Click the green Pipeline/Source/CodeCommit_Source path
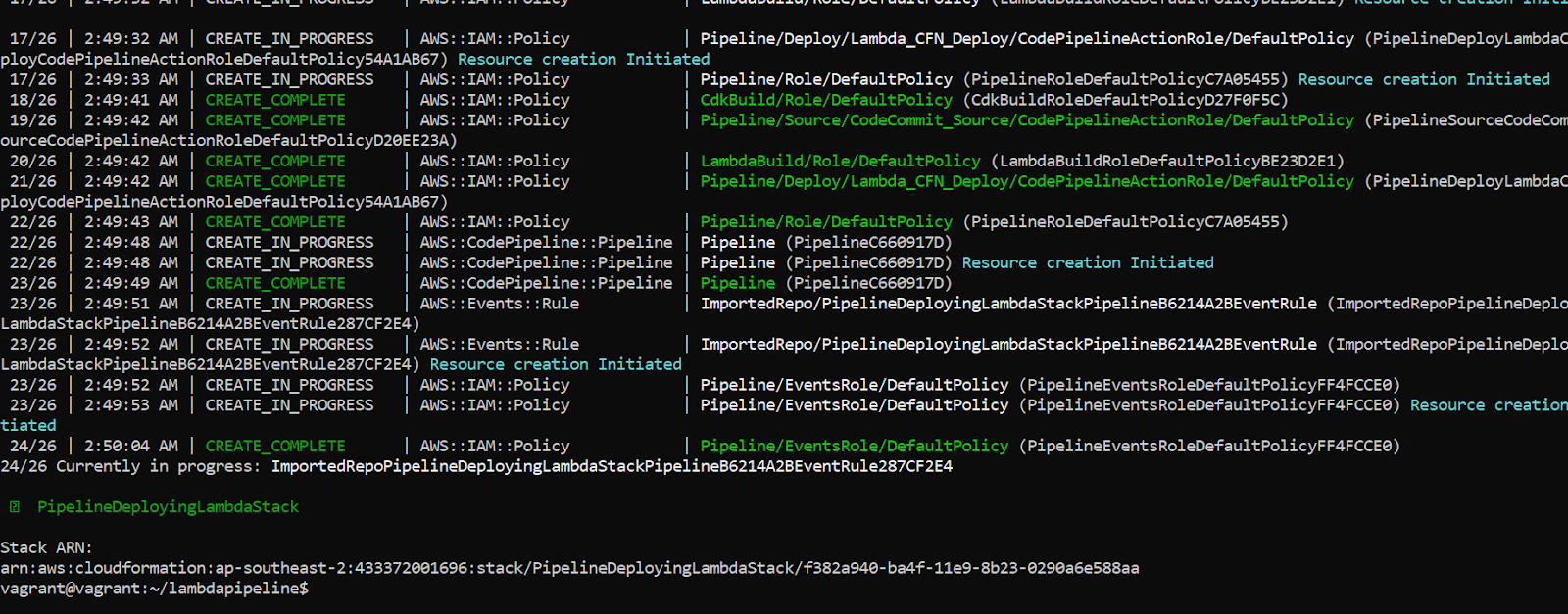 coord(1027,120)
